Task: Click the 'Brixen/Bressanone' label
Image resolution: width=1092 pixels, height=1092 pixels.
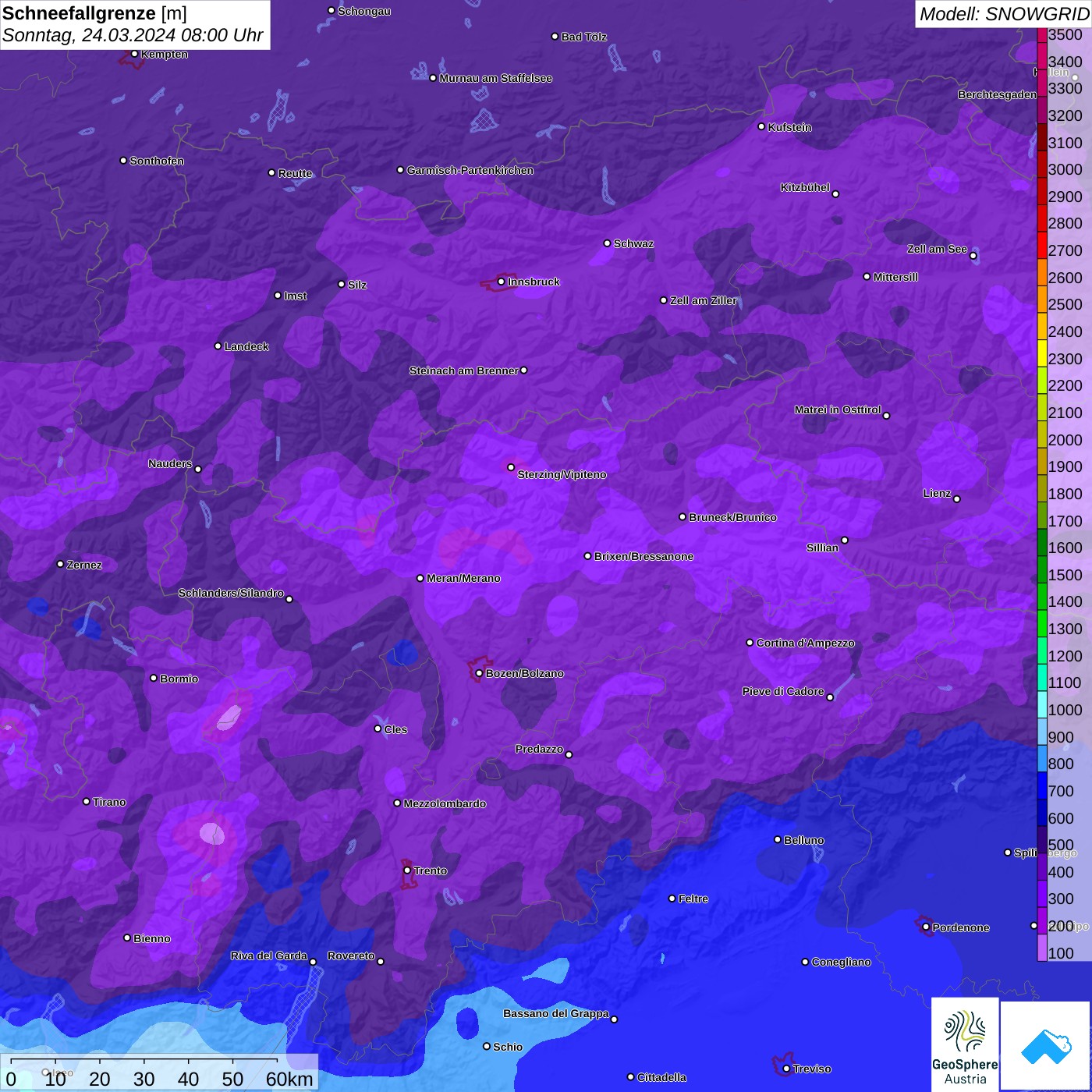Action: [644, 556]
